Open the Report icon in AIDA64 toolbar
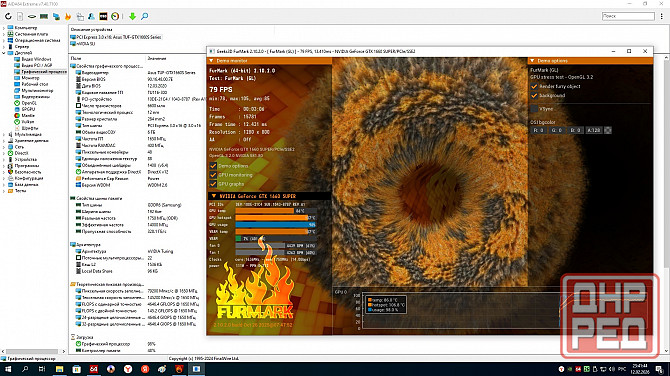Viewport: 670px width, 376px height. tap(20, 16)
